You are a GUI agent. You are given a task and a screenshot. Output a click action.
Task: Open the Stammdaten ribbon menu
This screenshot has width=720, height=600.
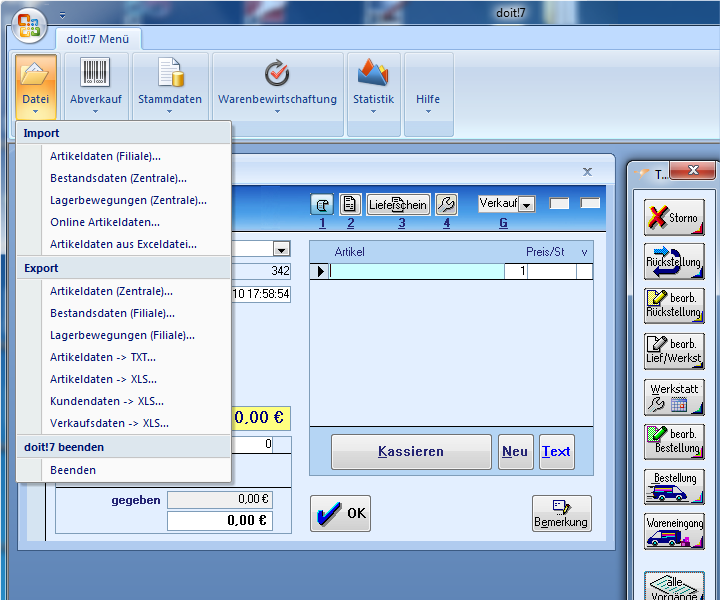point(170,86)
